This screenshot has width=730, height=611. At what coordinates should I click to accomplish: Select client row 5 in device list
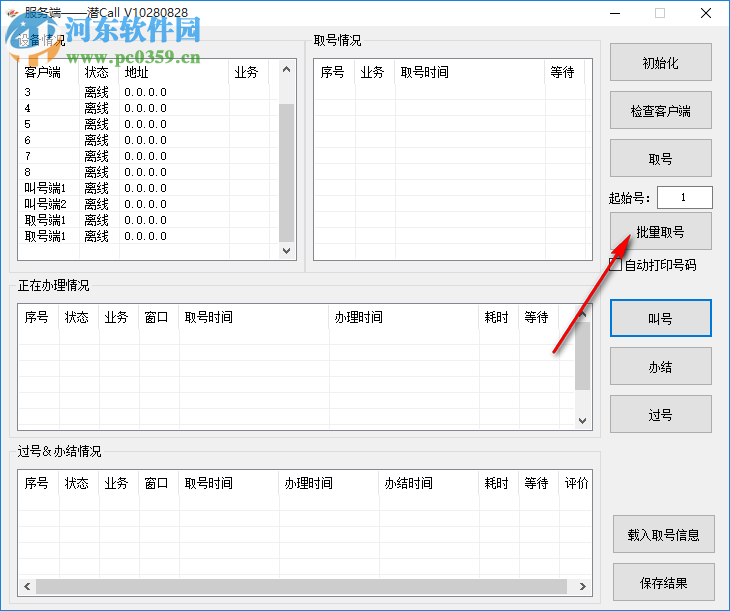point(148,124)
